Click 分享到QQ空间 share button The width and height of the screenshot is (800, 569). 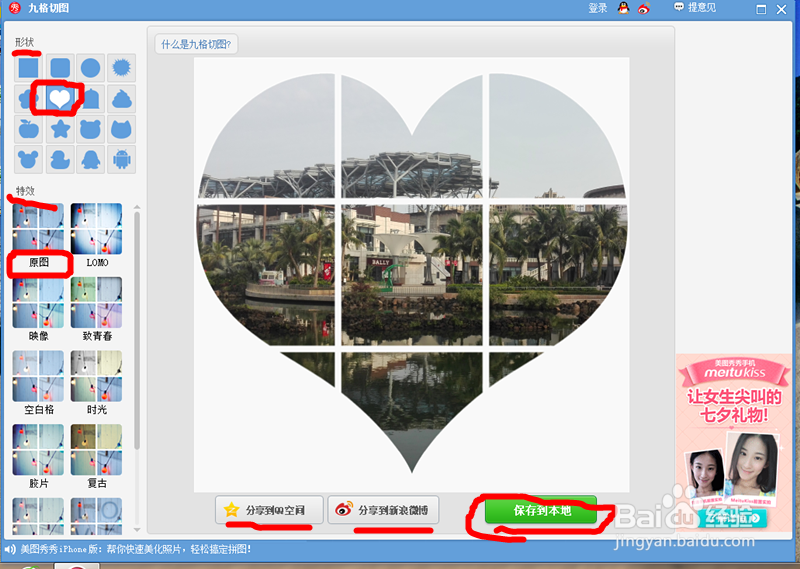pyautogui.click(x=269, y=510)
